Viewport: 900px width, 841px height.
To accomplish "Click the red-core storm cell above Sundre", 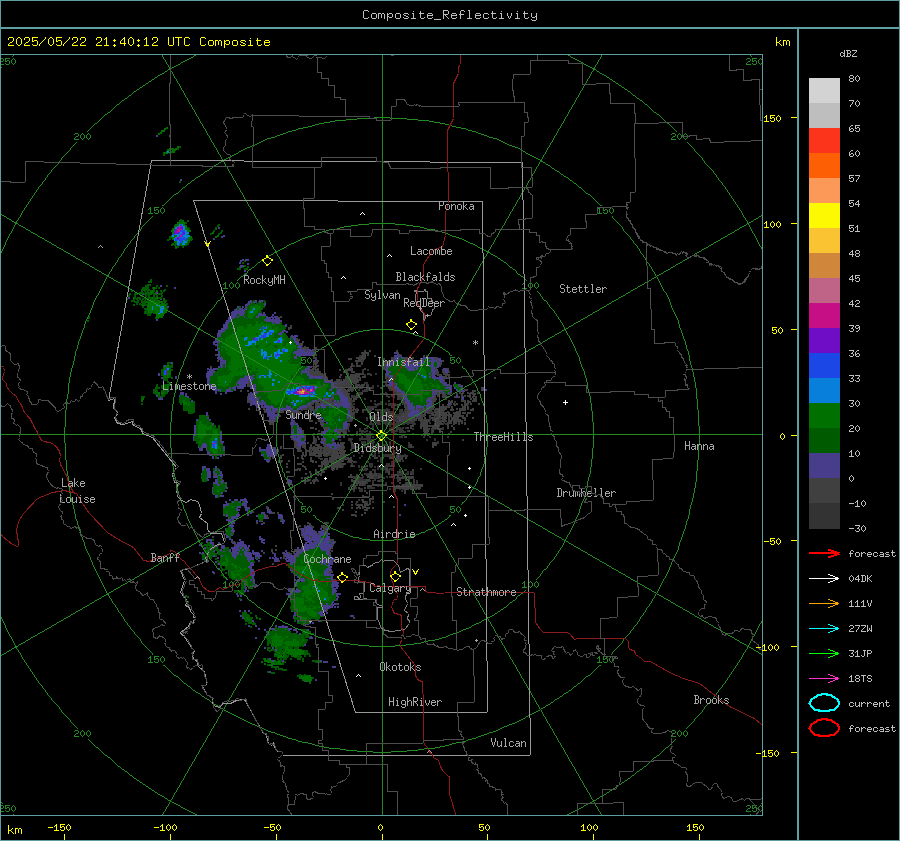I will [301, 391].
